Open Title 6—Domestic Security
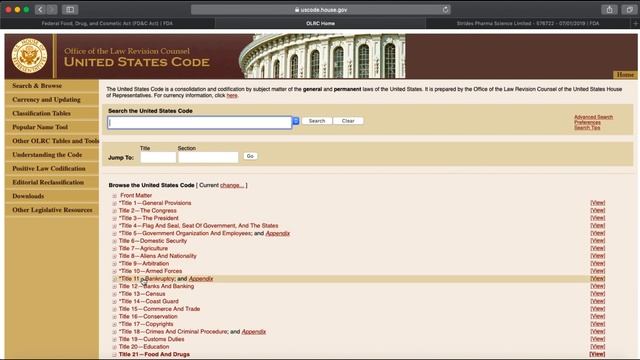 coord(153,241)
